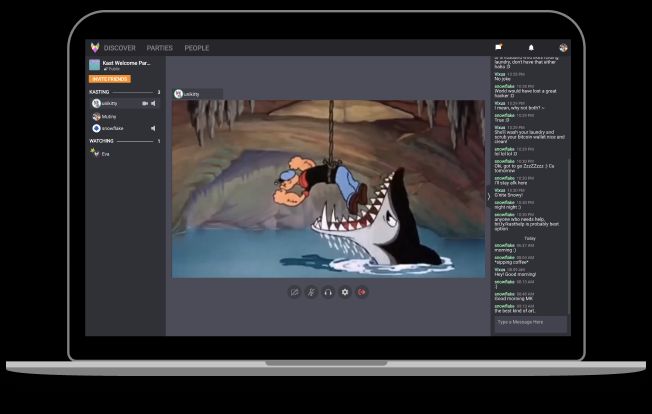Collapse the chat panel with the arrow
This screenshot has width=652, height=414.
click(x=489, y=196)
